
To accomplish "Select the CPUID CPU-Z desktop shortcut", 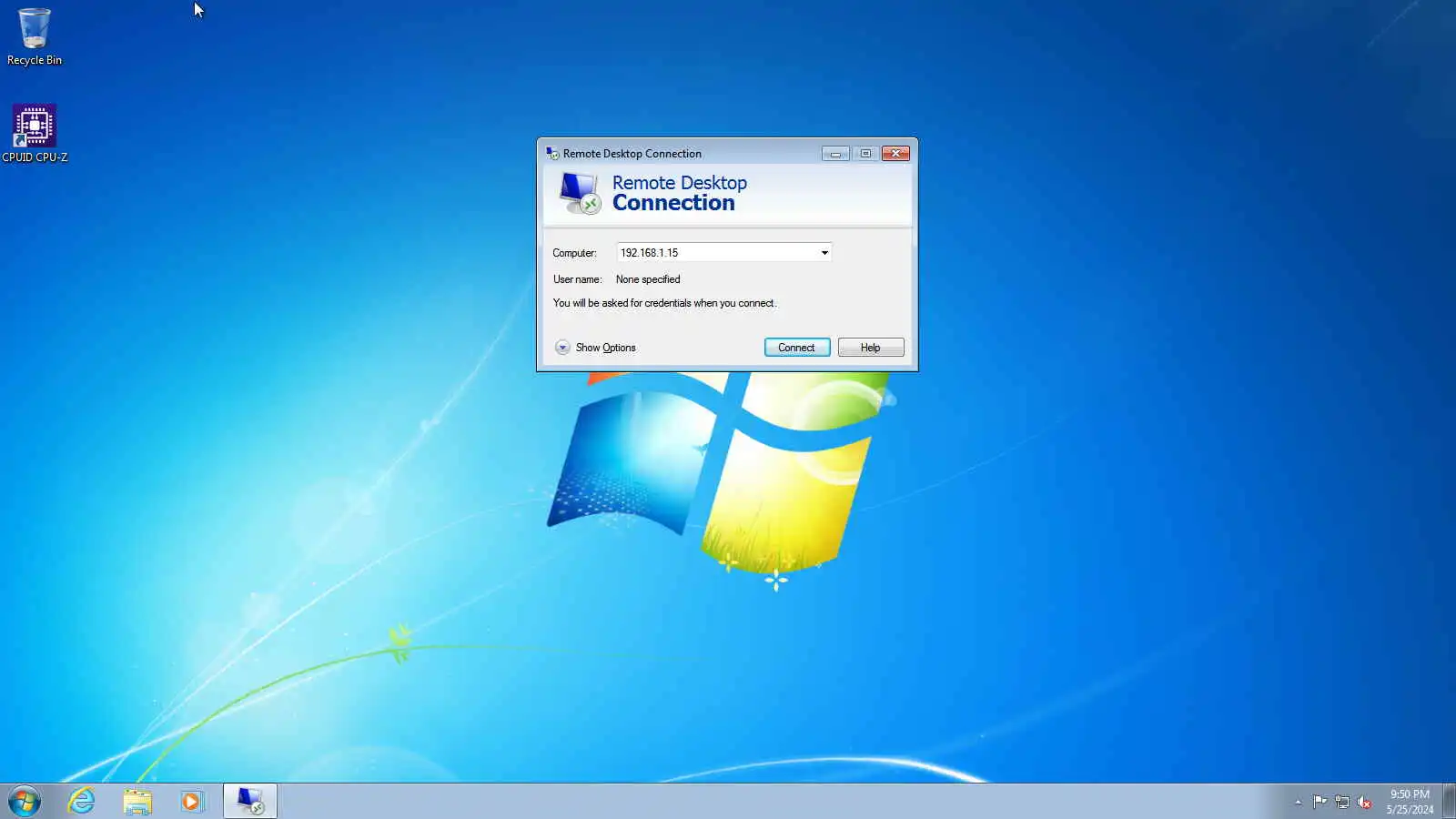I will [x=35, y=133].
